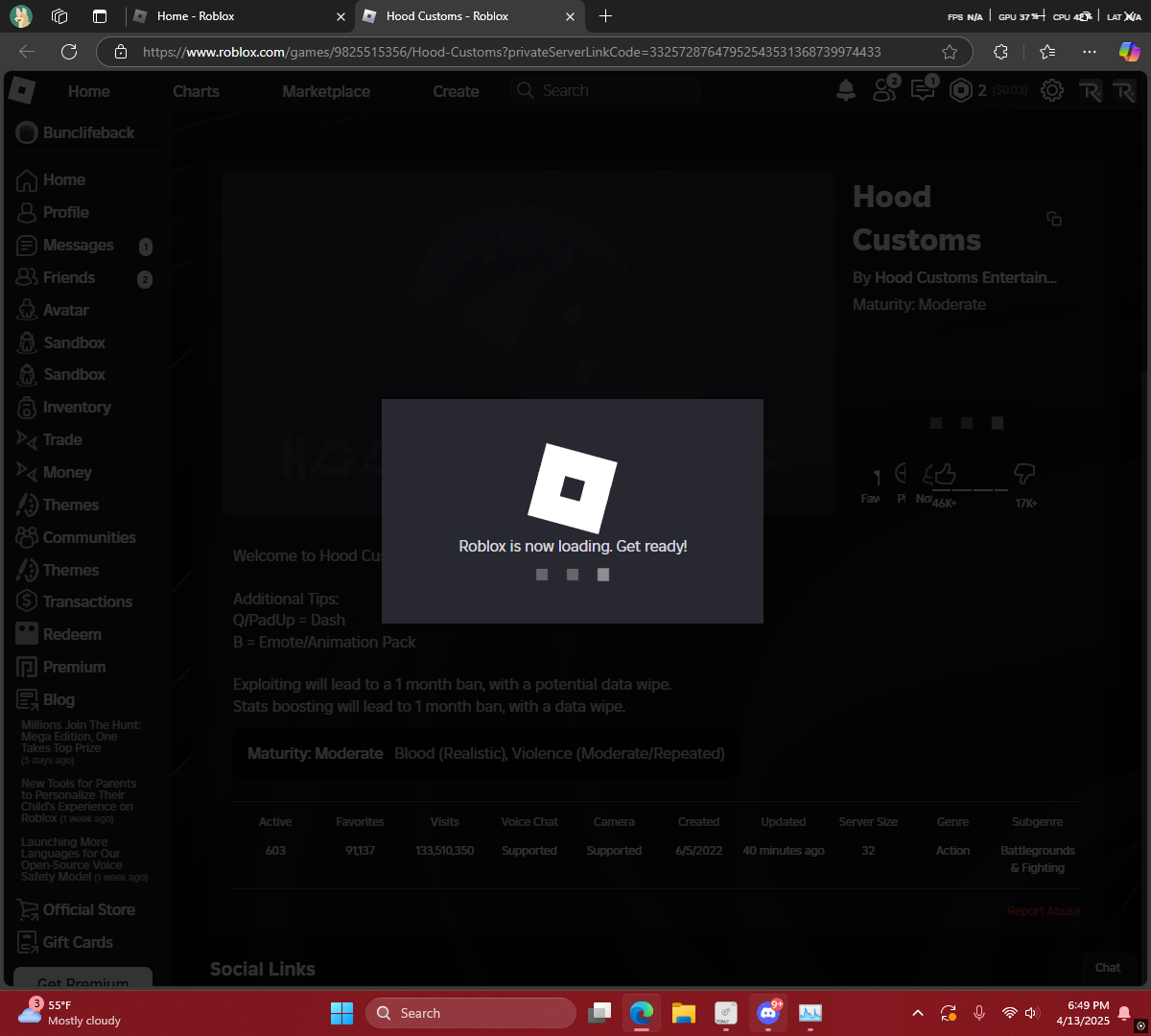This screenshot has width=1151, height=1036.
Task: Click the Roblox logo in the navbar
Action: [x=22, y=91]
